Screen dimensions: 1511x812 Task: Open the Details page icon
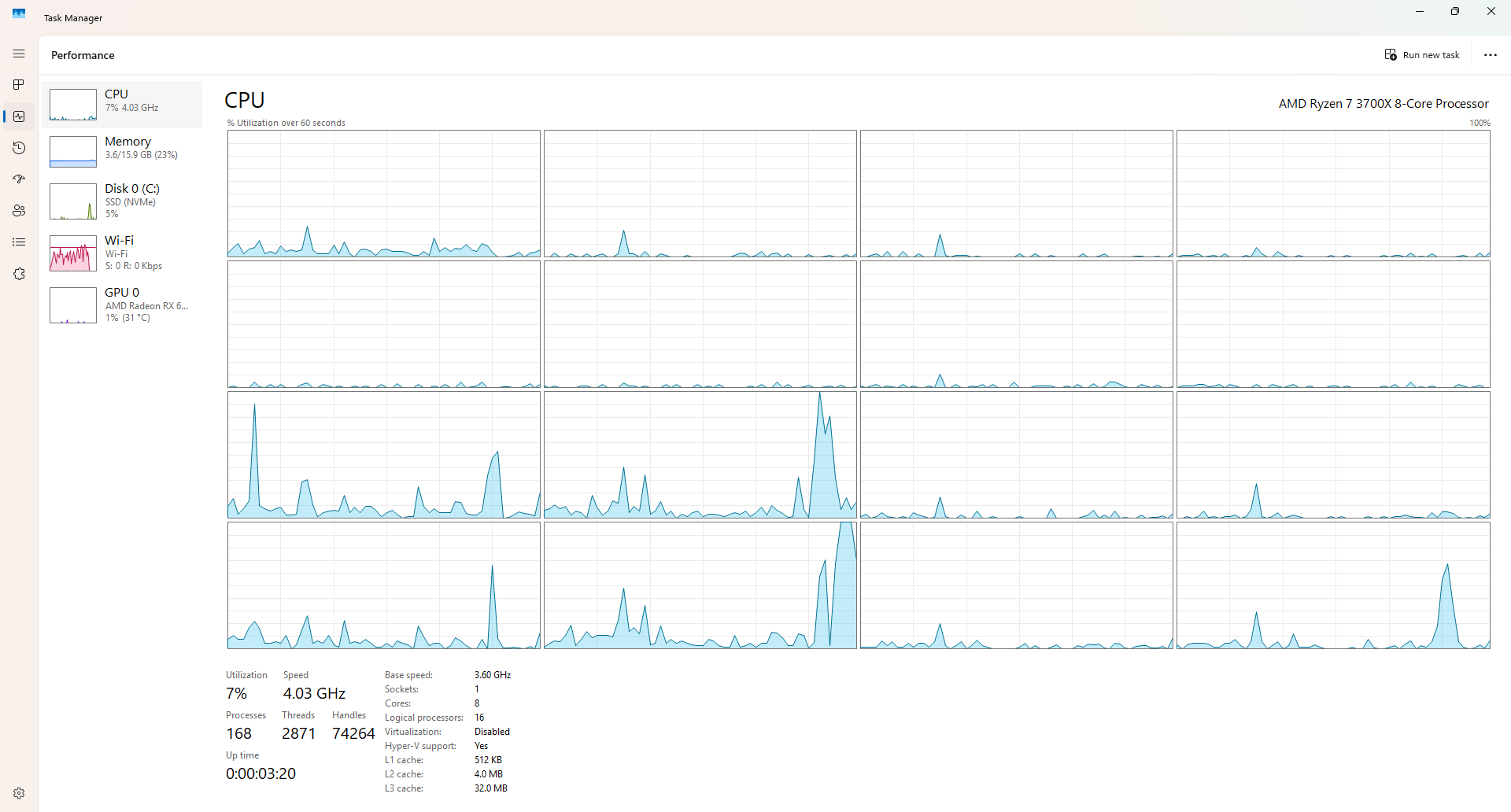point(19,242)
